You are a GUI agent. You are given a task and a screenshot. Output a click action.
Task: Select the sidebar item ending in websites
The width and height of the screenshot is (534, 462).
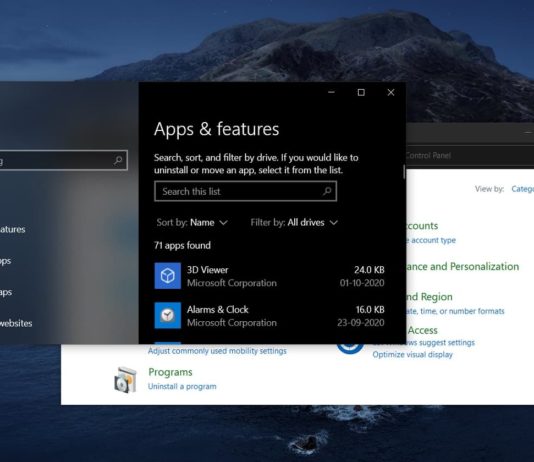click(16, 323)
